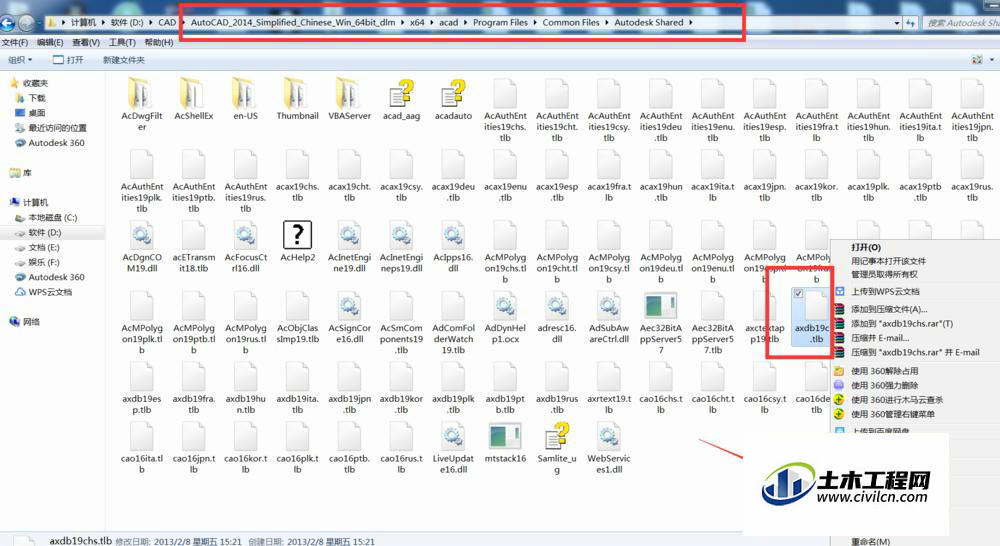Select the AcObjClassImp19.tlb file
The image size is (1000, 546).
(x=297, y=318)
